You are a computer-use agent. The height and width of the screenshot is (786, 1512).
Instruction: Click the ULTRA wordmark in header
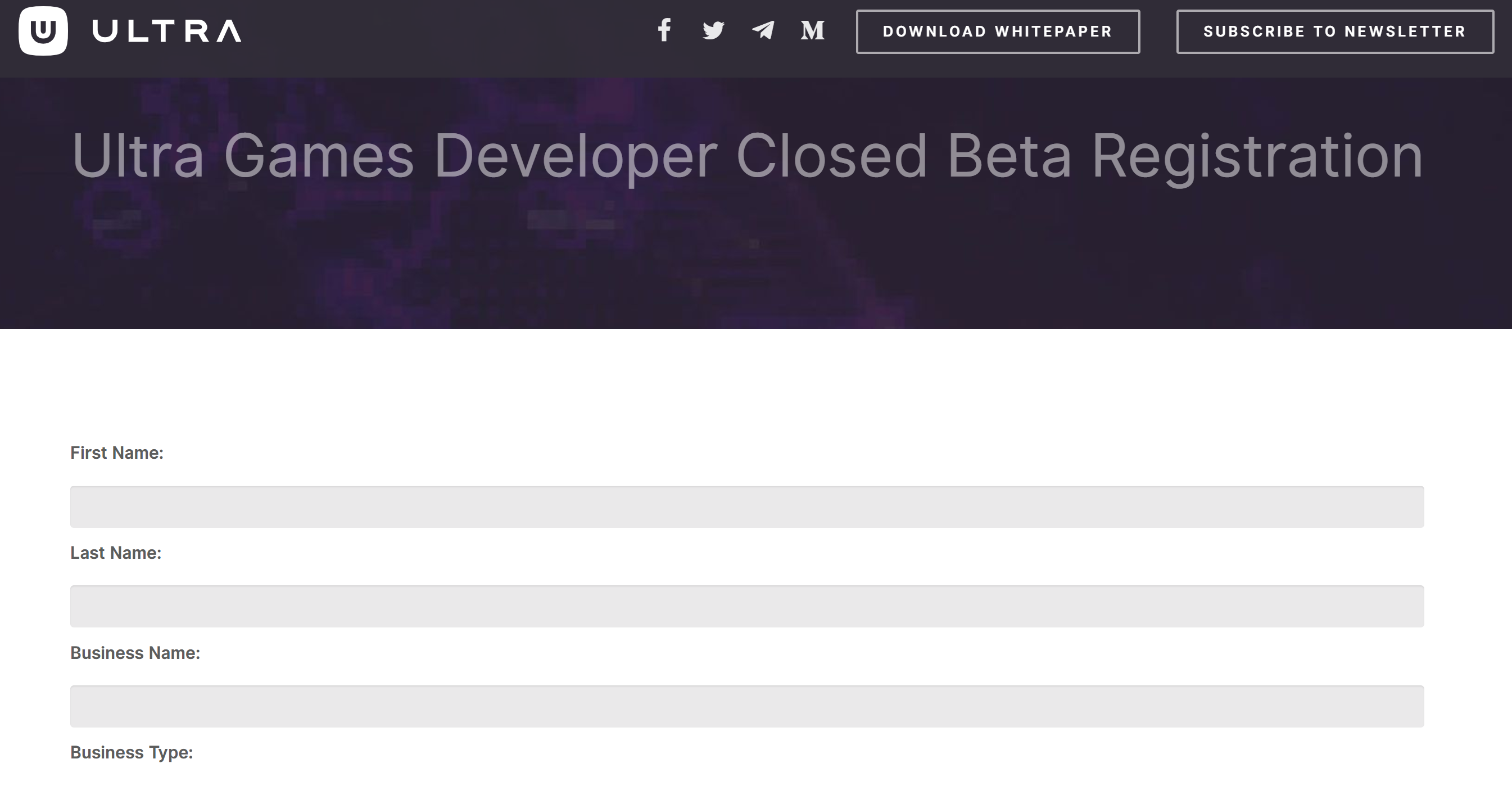167,31
